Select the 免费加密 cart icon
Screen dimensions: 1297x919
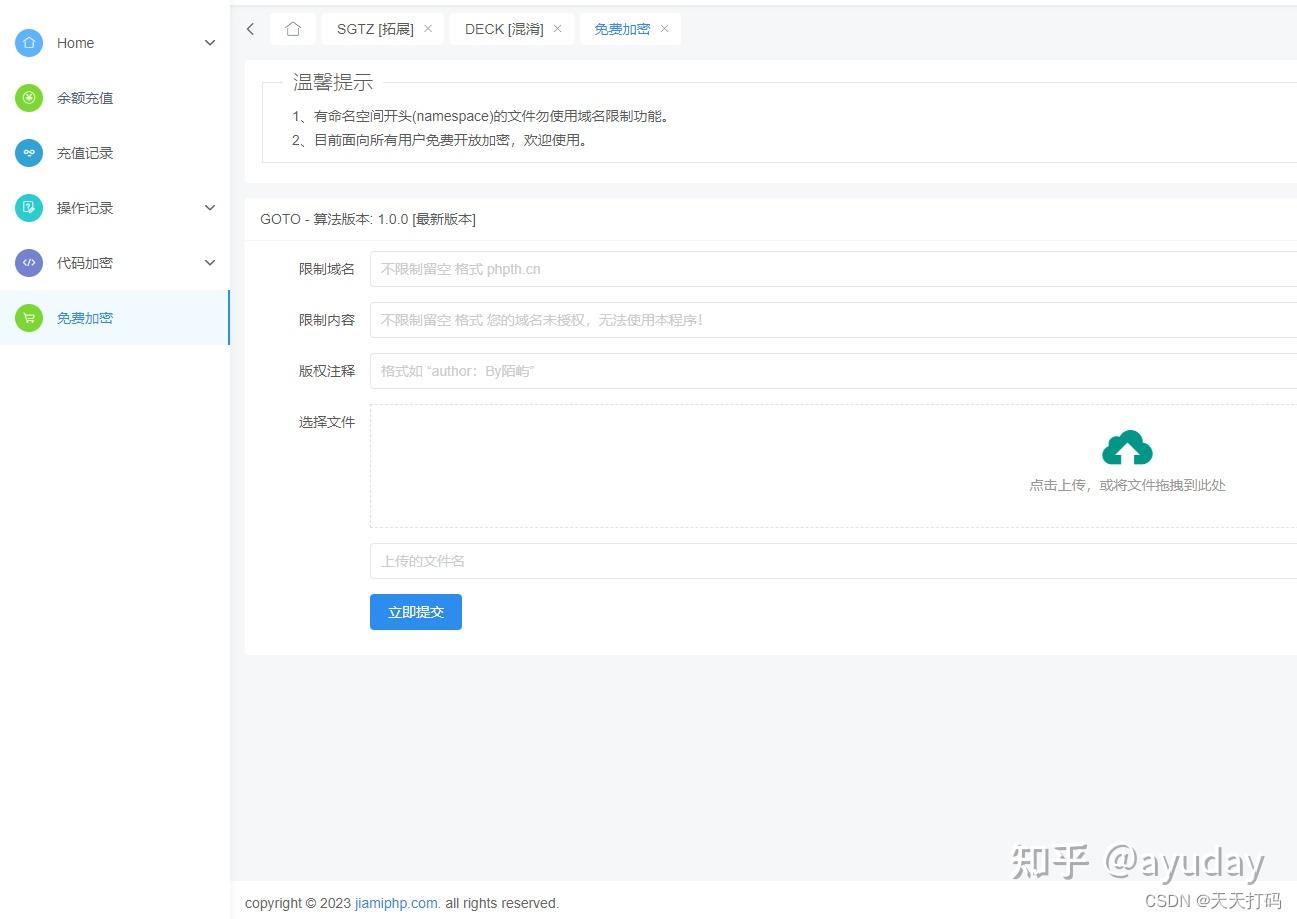tap(29, 318)
